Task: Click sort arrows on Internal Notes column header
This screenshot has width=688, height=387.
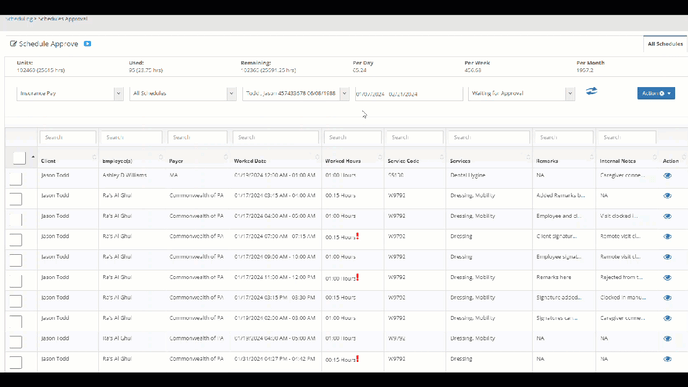Action: click(655, 157)
